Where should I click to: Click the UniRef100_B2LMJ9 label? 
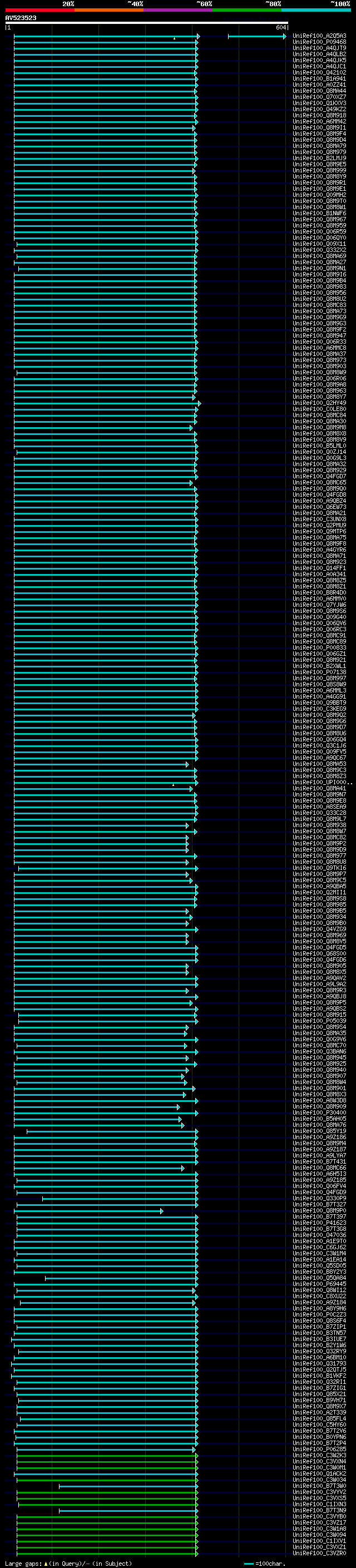pos(319,159)
